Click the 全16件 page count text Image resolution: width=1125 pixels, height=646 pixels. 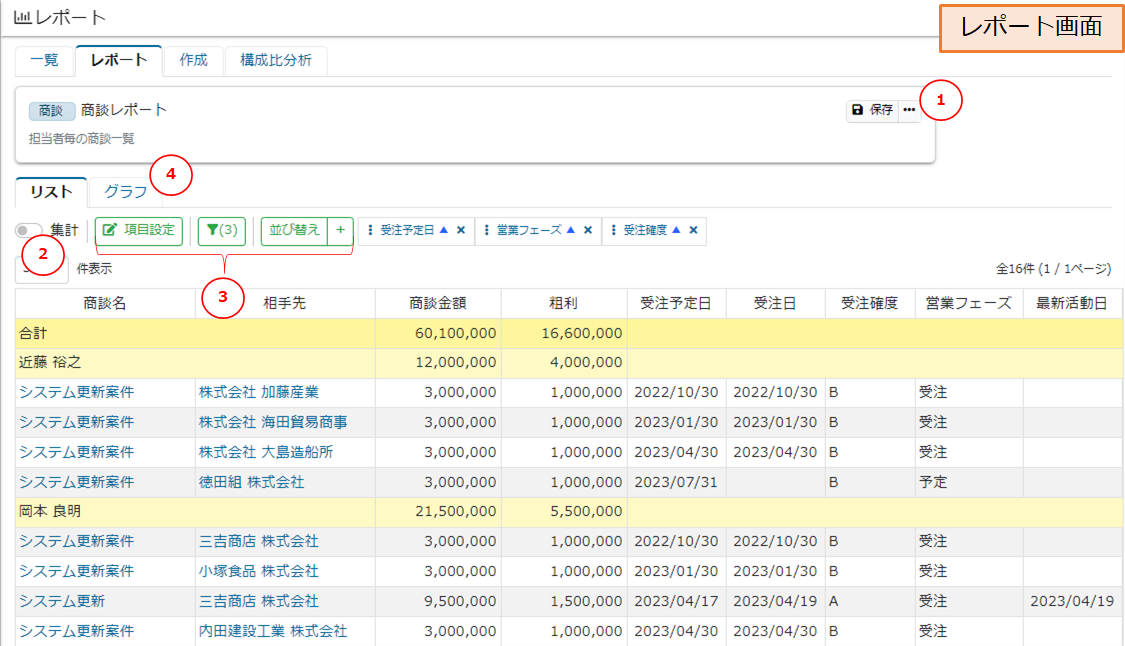click(1054, 269)
